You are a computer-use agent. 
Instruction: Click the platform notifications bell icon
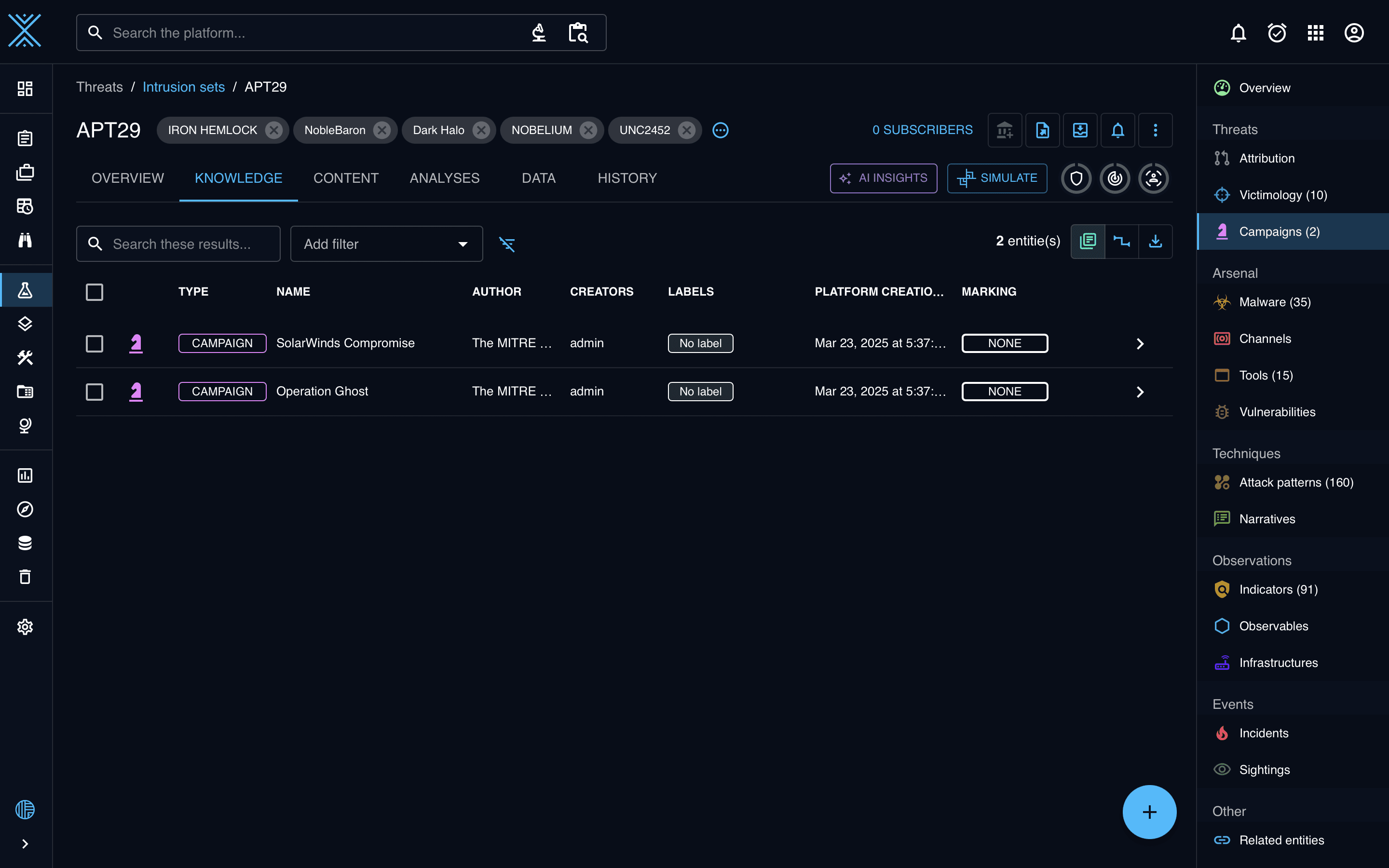[1238, 33]
